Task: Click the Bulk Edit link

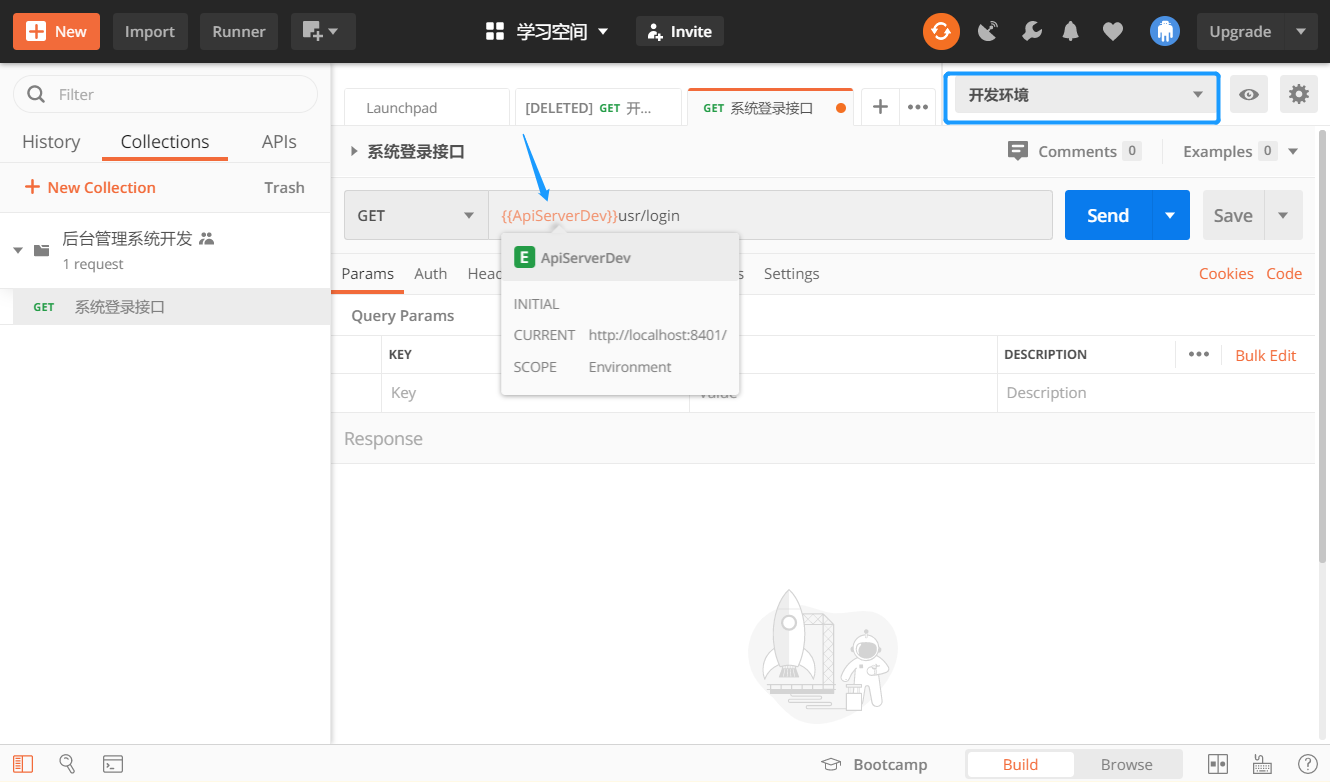Action: tap(1265, 355)
